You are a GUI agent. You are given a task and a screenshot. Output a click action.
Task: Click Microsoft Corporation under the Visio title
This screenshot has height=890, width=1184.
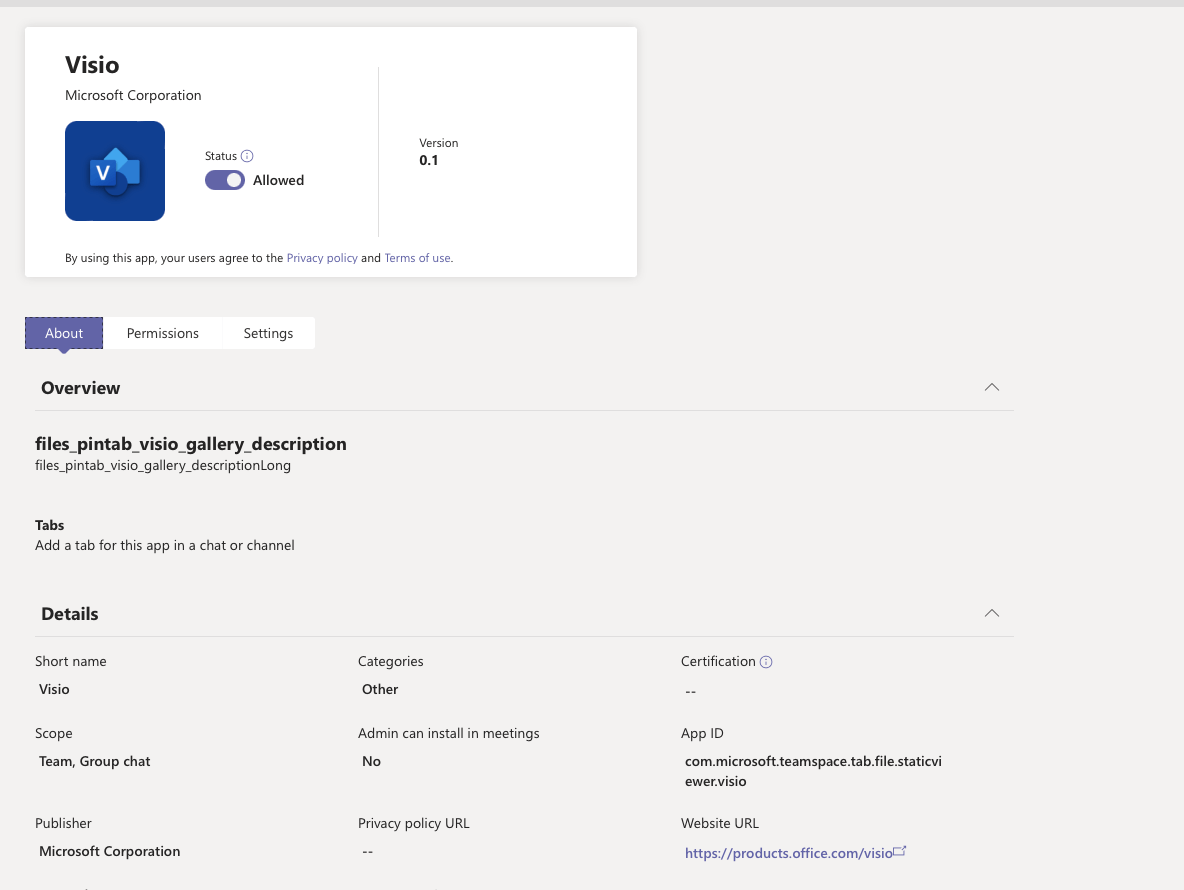tap(133, 95)
